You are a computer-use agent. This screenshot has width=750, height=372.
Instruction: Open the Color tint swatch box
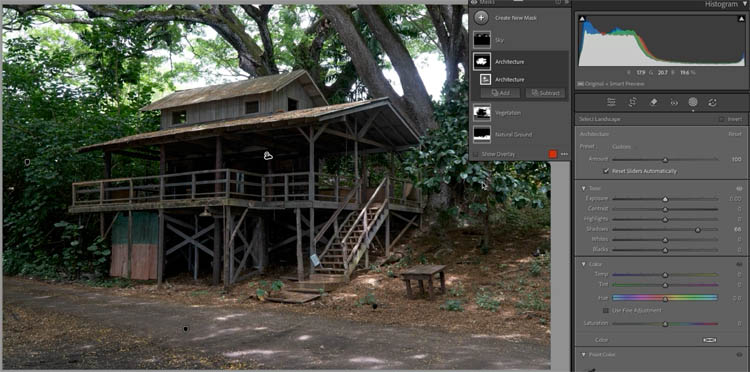710,340
